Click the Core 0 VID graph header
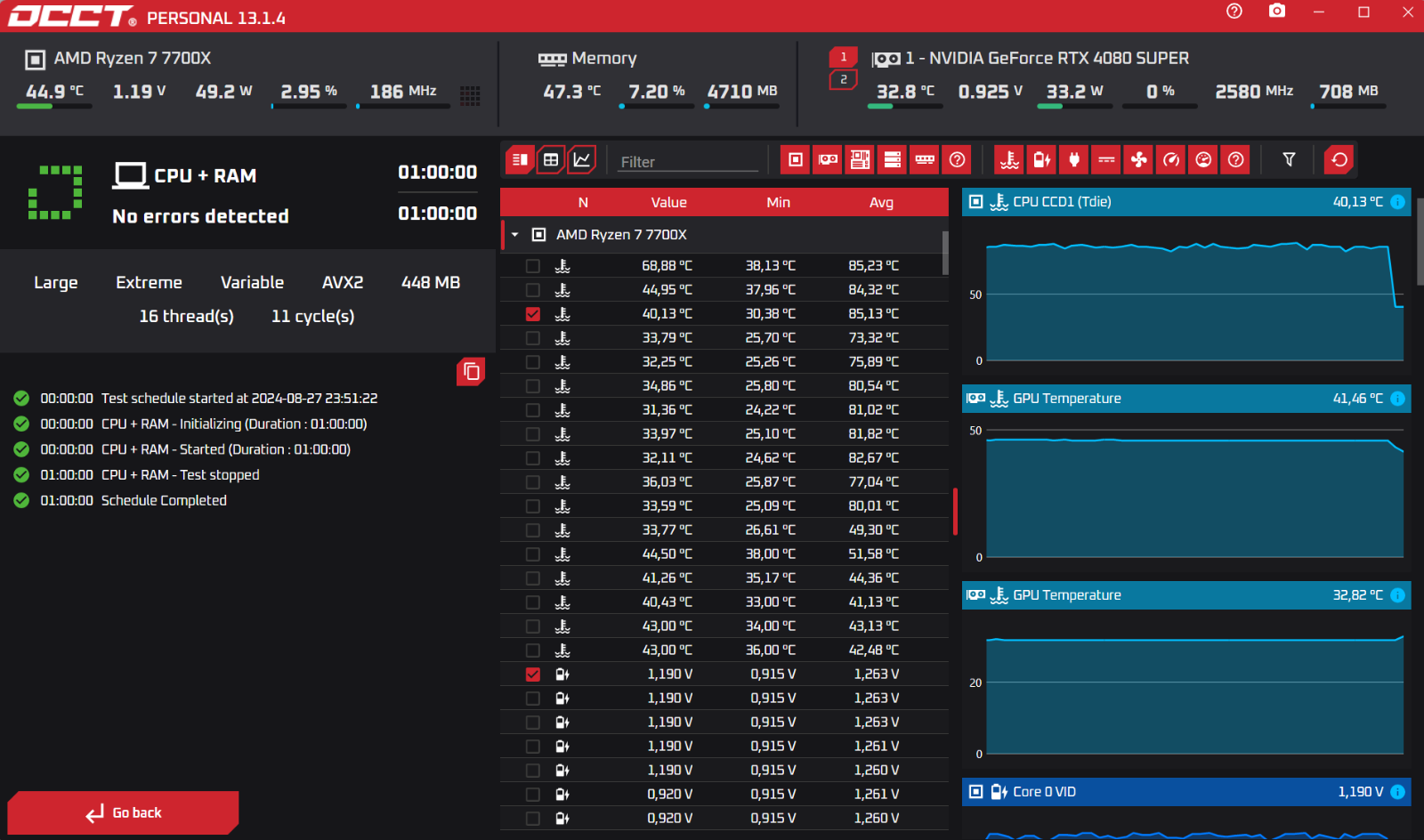The width and height of the screenshot is (1424, 840). (1186, 792)
